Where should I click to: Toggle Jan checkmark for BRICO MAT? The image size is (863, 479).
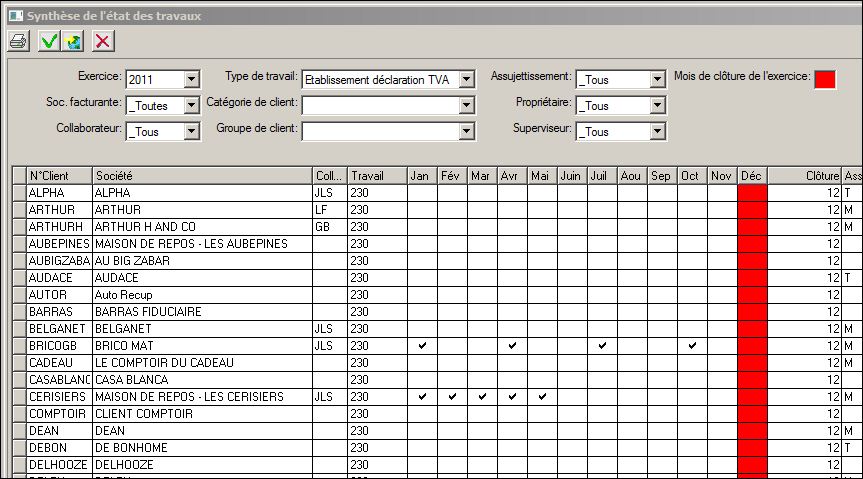pos(422,345)
